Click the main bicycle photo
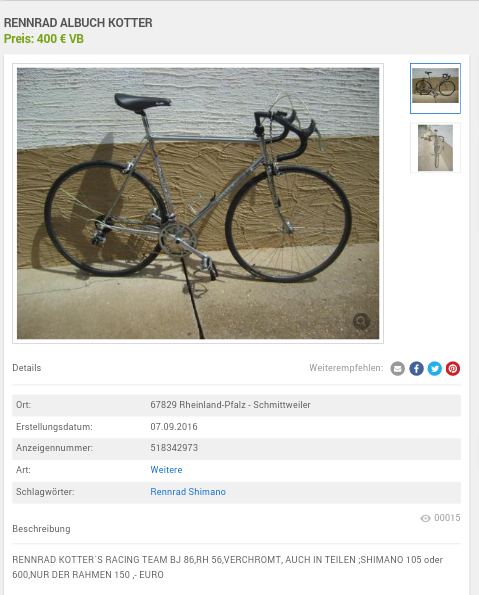Viewport: 479px width, 595px height. (198, 203)
